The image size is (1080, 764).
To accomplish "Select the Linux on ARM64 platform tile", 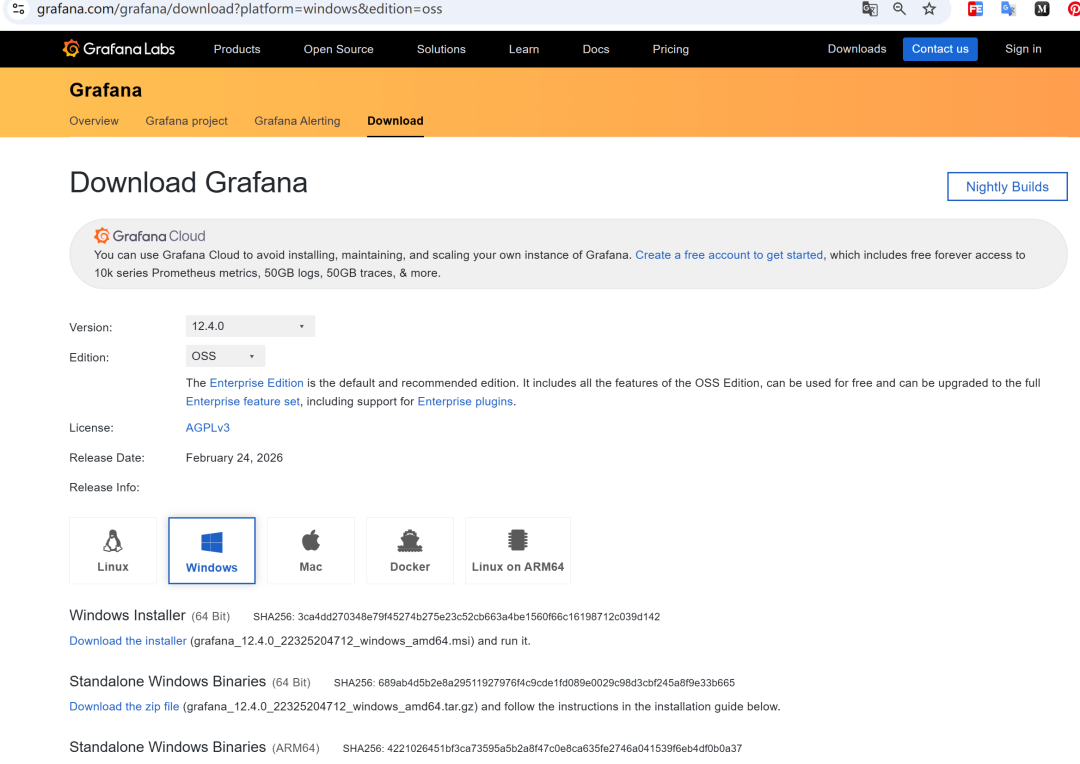I will pos(518,550).
